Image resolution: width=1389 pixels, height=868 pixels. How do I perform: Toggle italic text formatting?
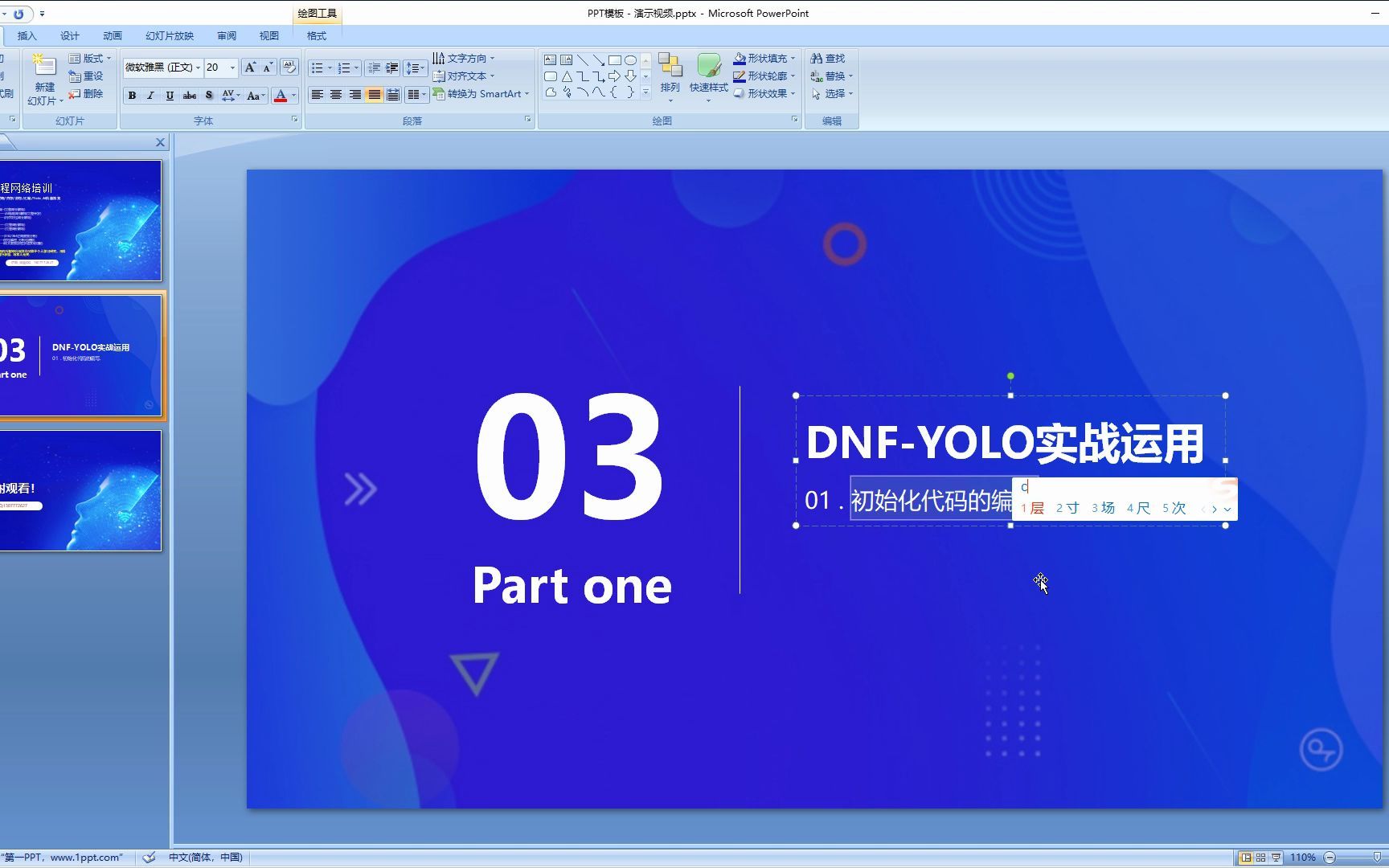point(150,96)
